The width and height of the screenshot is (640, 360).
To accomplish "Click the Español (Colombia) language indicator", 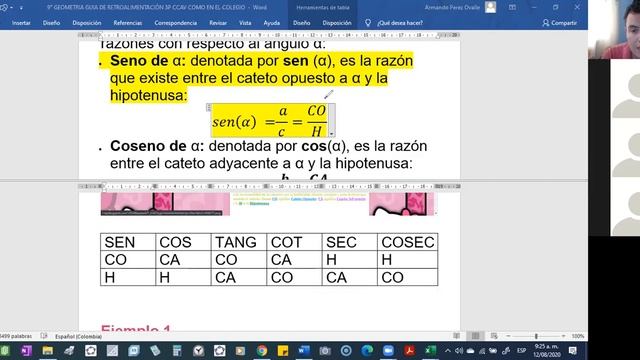I will [x=78, y=336].
